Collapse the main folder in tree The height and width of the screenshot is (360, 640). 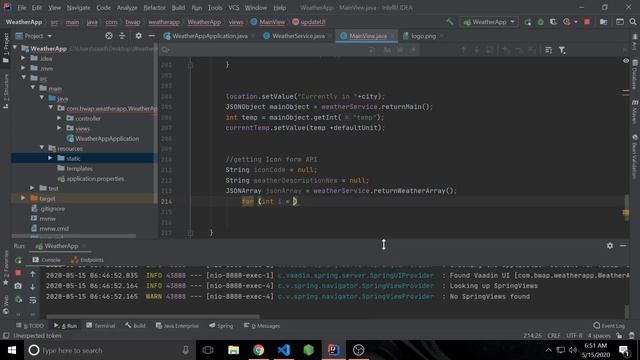pyautogui.click(x=33, y=88)
